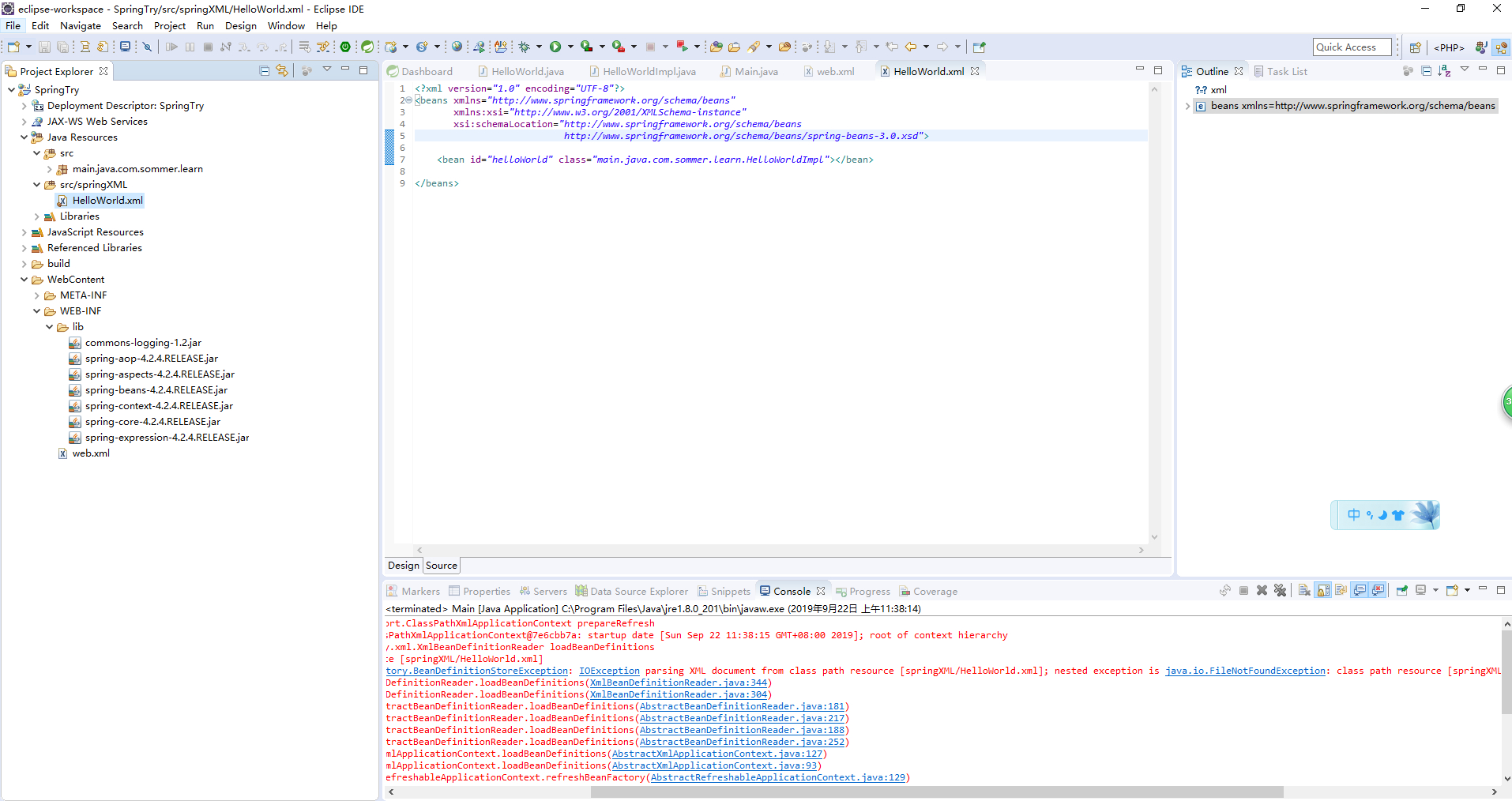Screen dimensions: 1512x801
Task: Switch input method via the 中 indicator
Action: point(1353,515)
